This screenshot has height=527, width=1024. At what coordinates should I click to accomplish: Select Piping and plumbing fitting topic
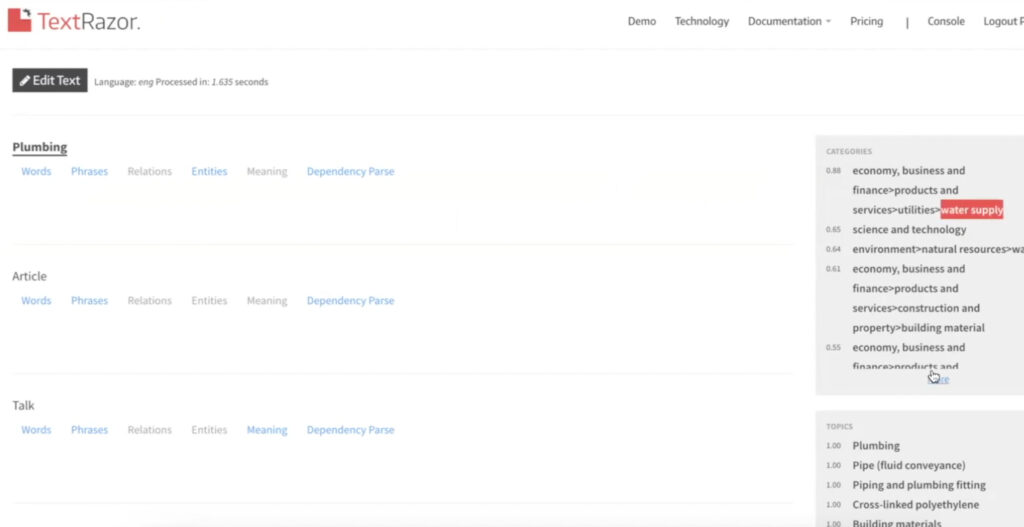[919, 485]
